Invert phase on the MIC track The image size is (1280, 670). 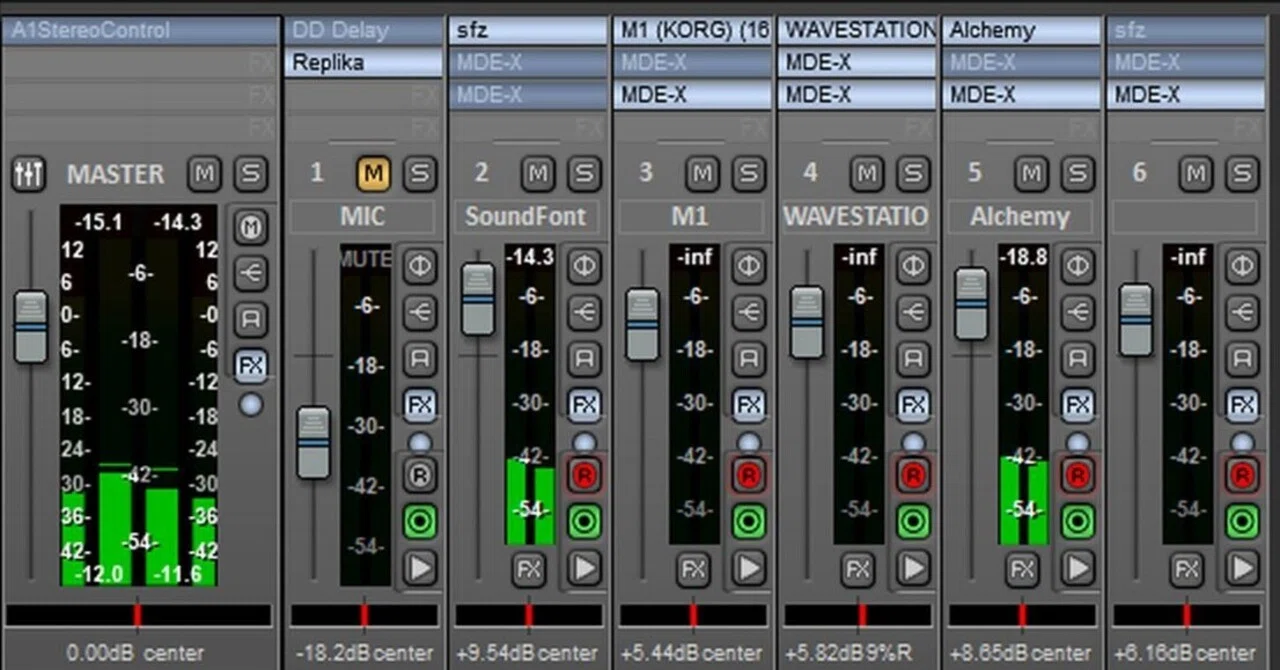point(420,266)
